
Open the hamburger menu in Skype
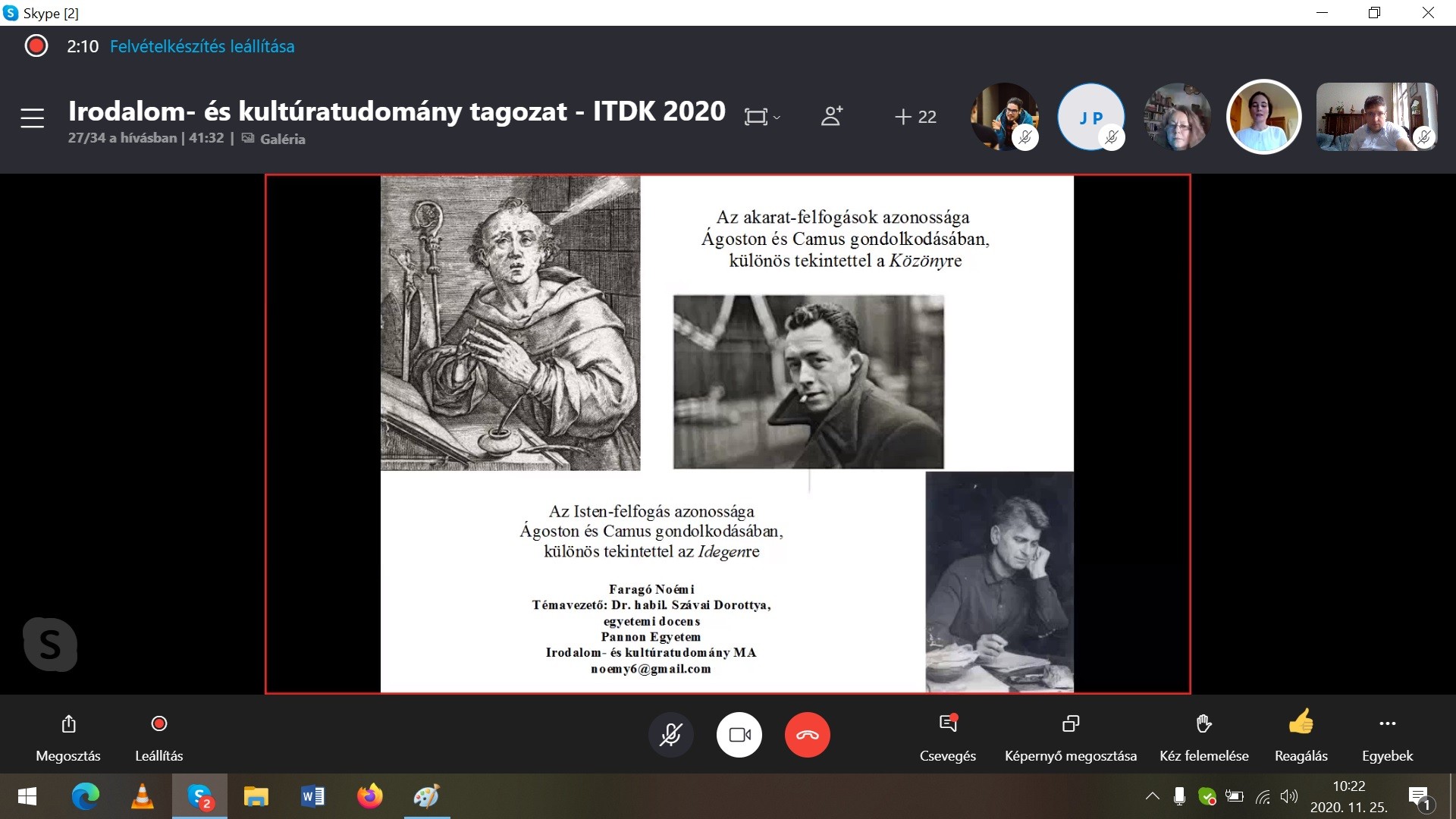(32, 118)
